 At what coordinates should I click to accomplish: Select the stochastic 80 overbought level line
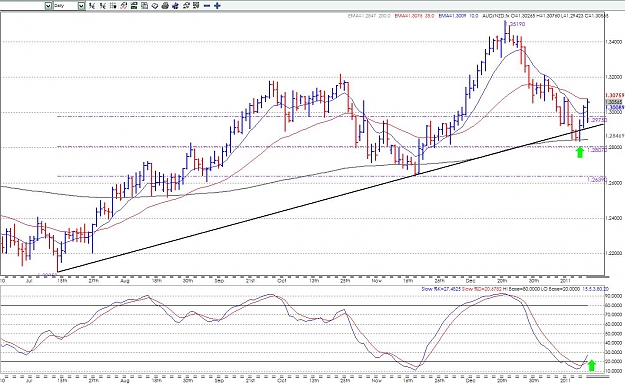295,305
